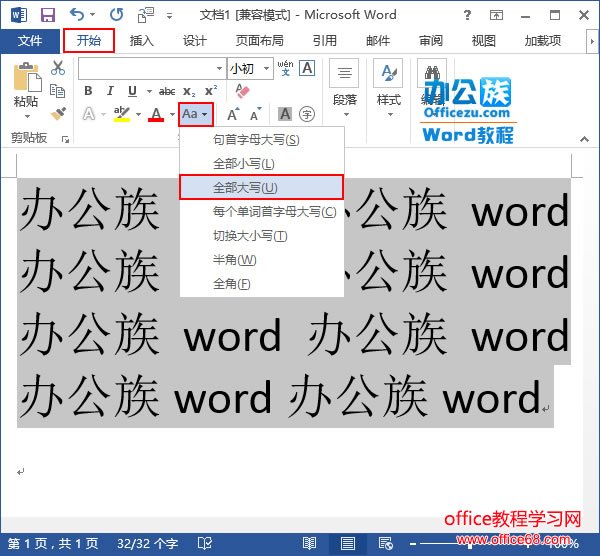Image resolution: width=600 pixels, height=556 pixels.
Task: Click the Paste clipboard icon
Action: pos(26,86)
